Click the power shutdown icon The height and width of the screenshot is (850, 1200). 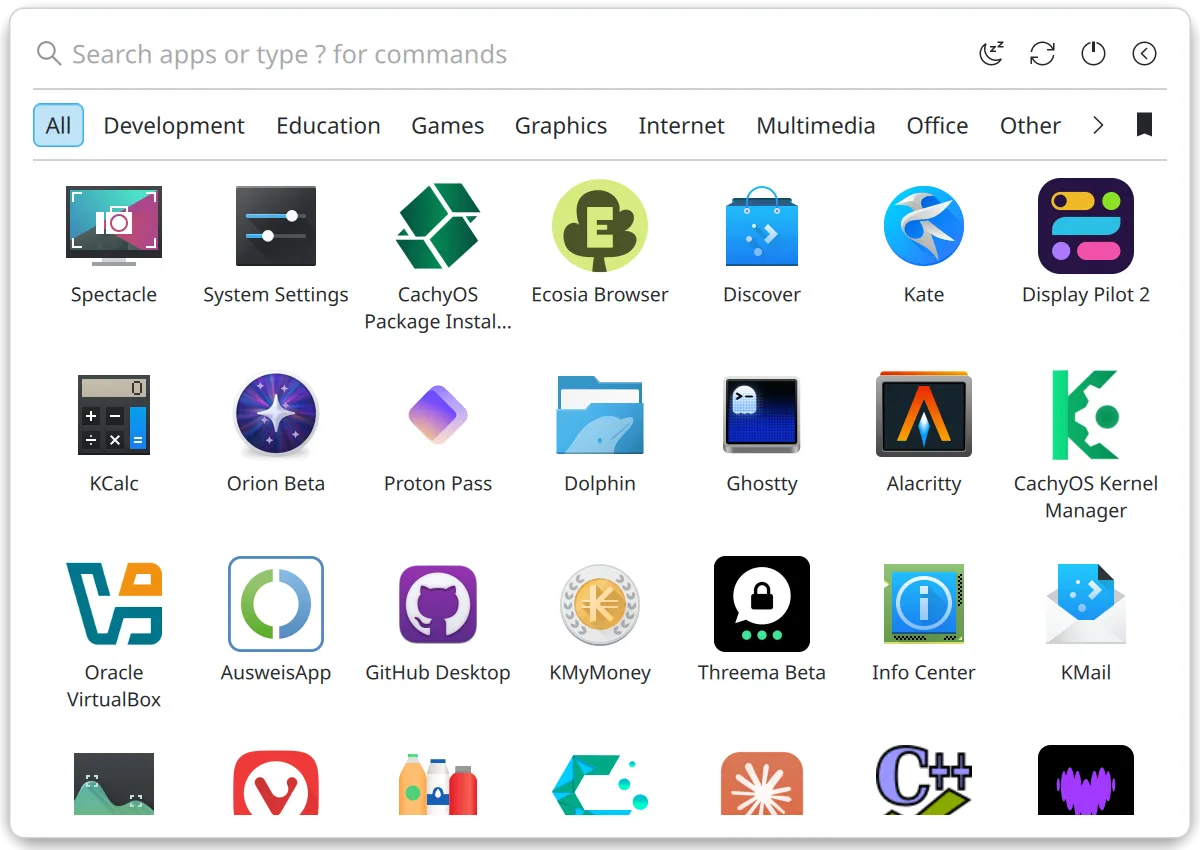pos(1093,54)
